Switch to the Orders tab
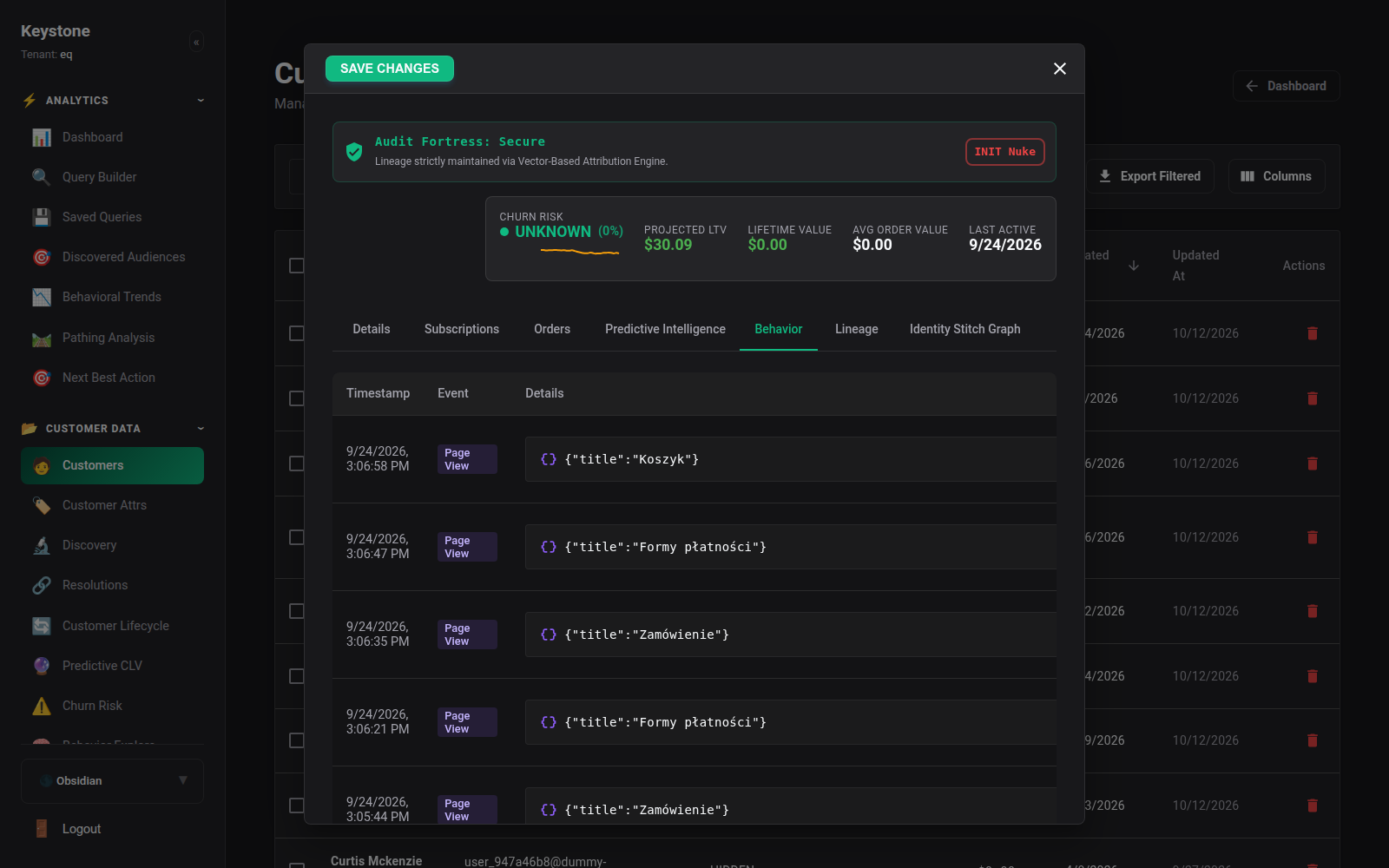1389x868 pixels. (x=552, y=329)
